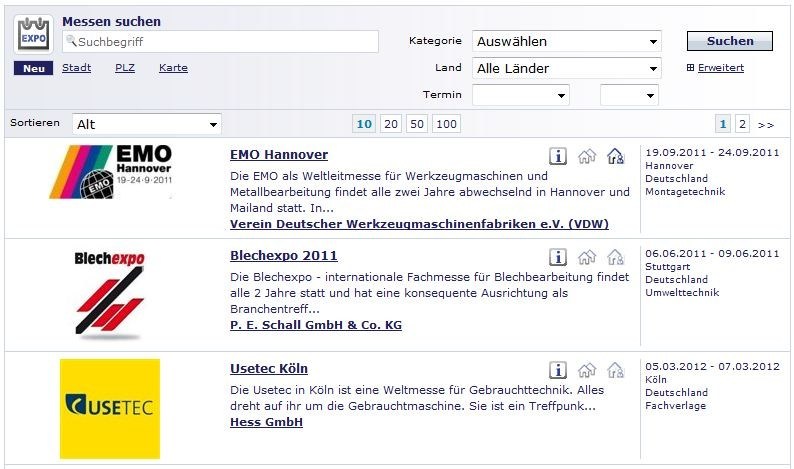Show 20 results per page
The image size is (794, 469).
pos(390,124)
